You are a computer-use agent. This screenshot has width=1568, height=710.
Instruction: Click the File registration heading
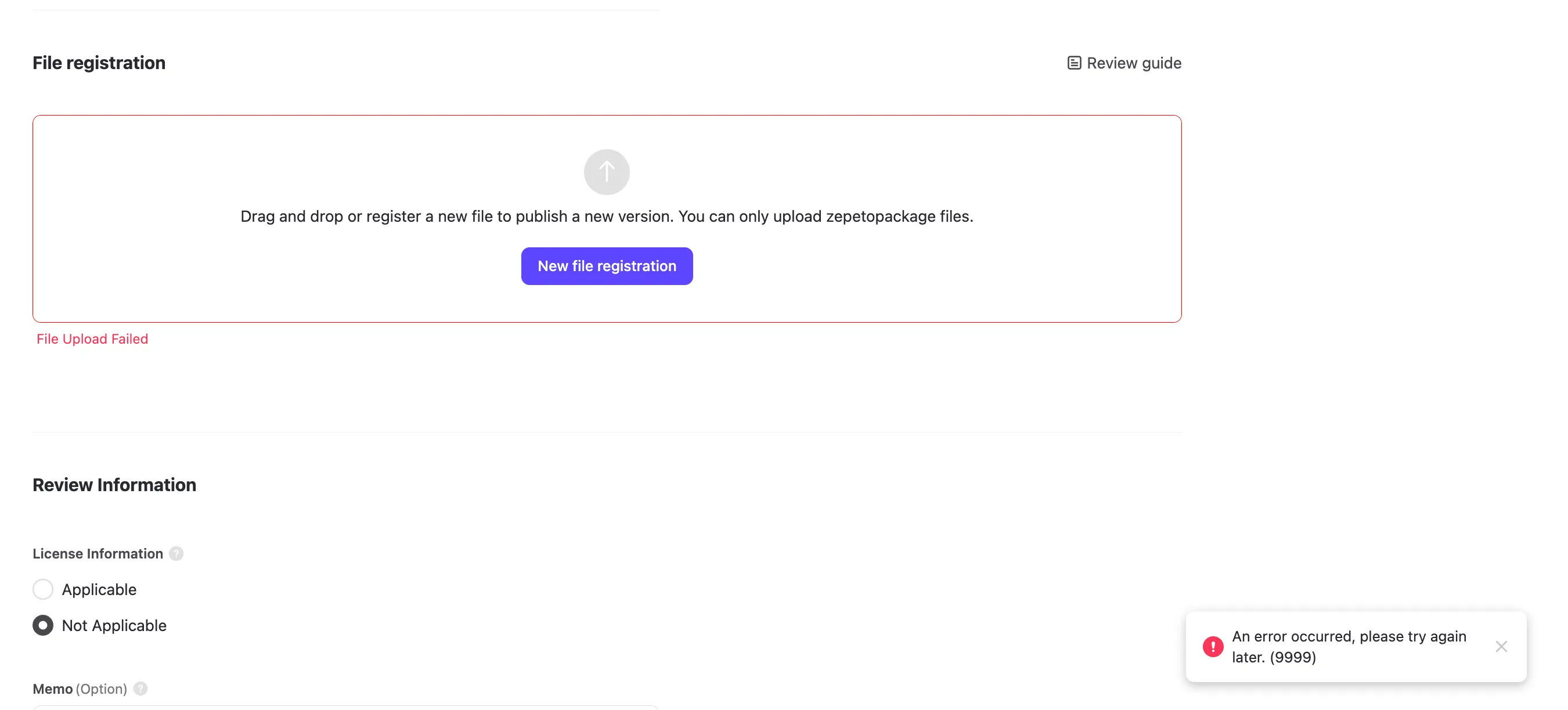[99, 63]
